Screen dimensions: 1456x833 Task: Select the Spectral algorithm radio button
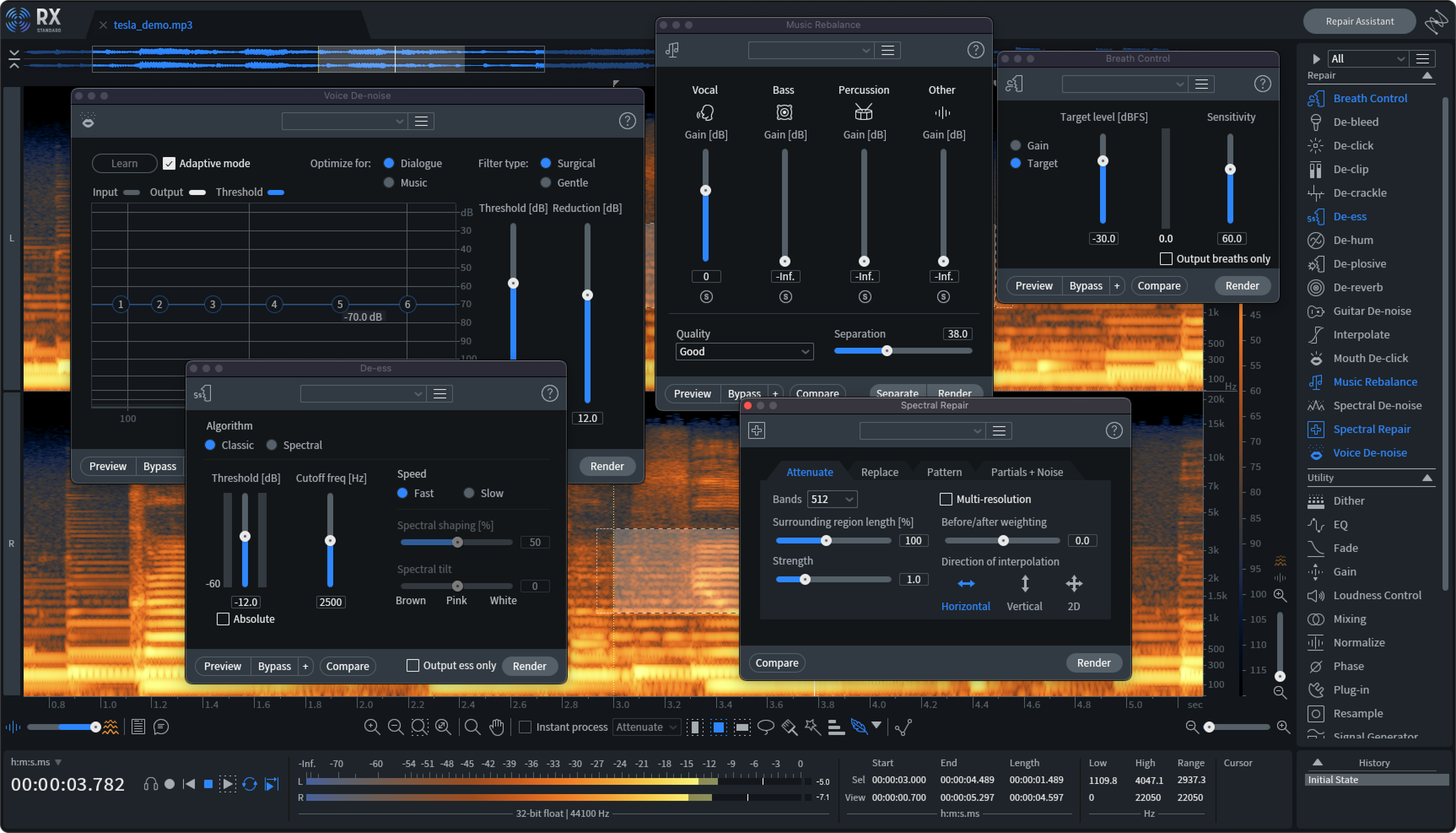[x=271, y=445]
